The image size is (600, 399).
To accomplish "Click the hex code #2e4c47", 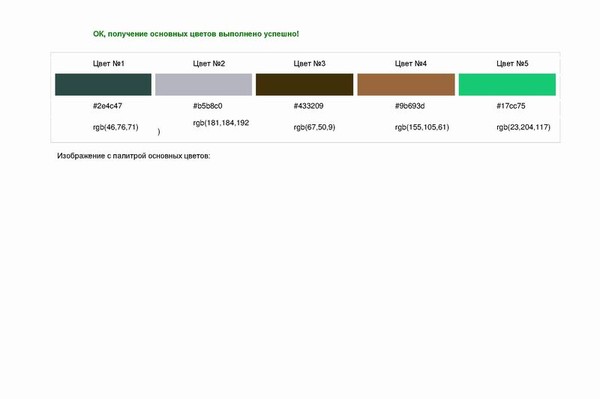I will pos(108,106).
